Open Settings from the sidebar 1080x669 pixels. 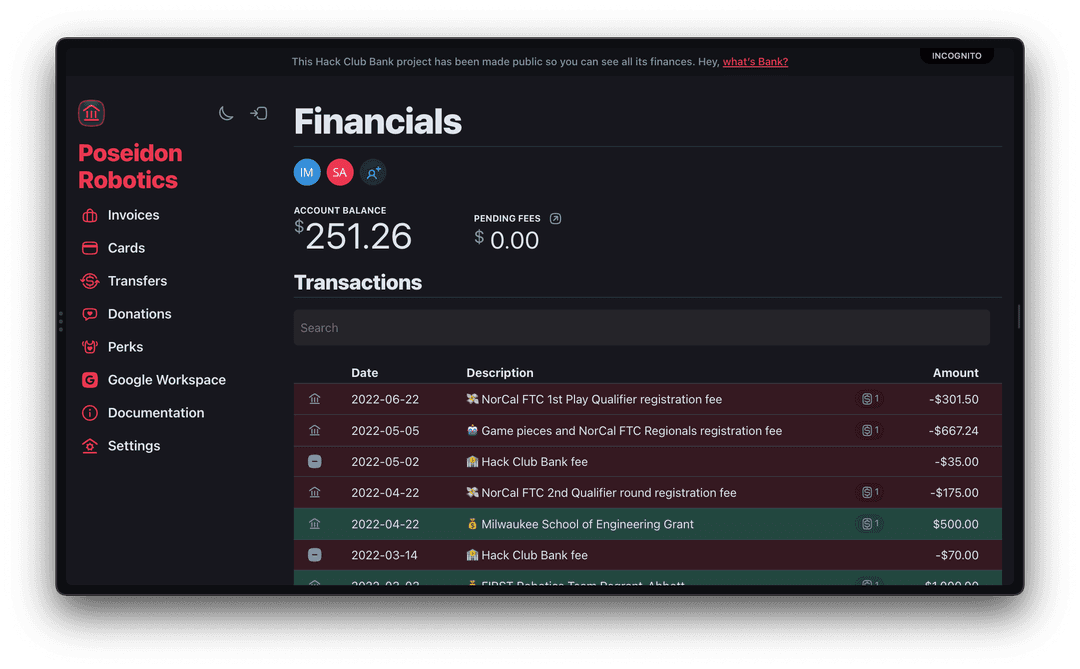[x=133, y=446]
